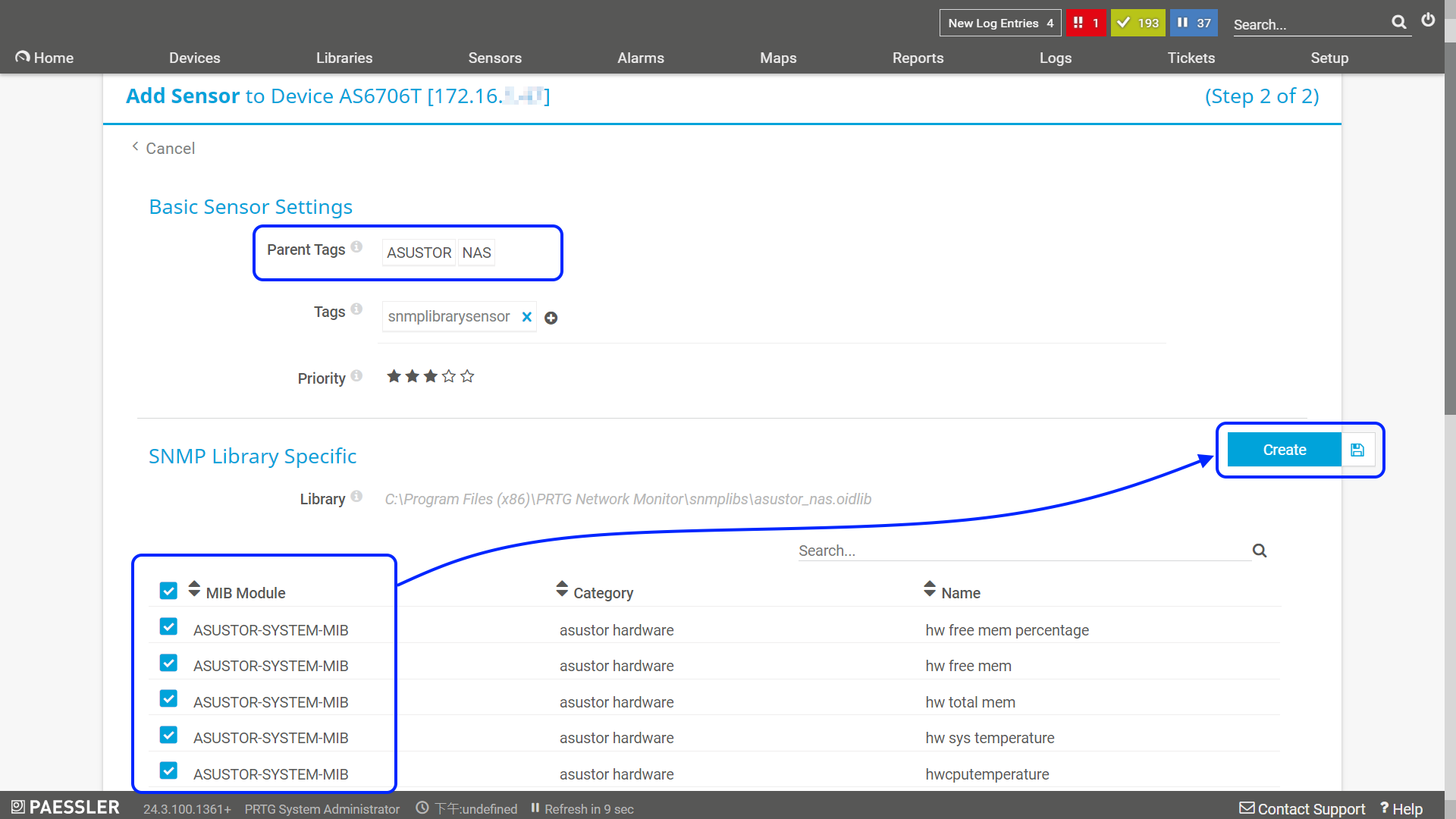The width and height of the screenshot is (1456, 819).
Task: Click the logout power icon
Action: click(x=1428, y=20)
